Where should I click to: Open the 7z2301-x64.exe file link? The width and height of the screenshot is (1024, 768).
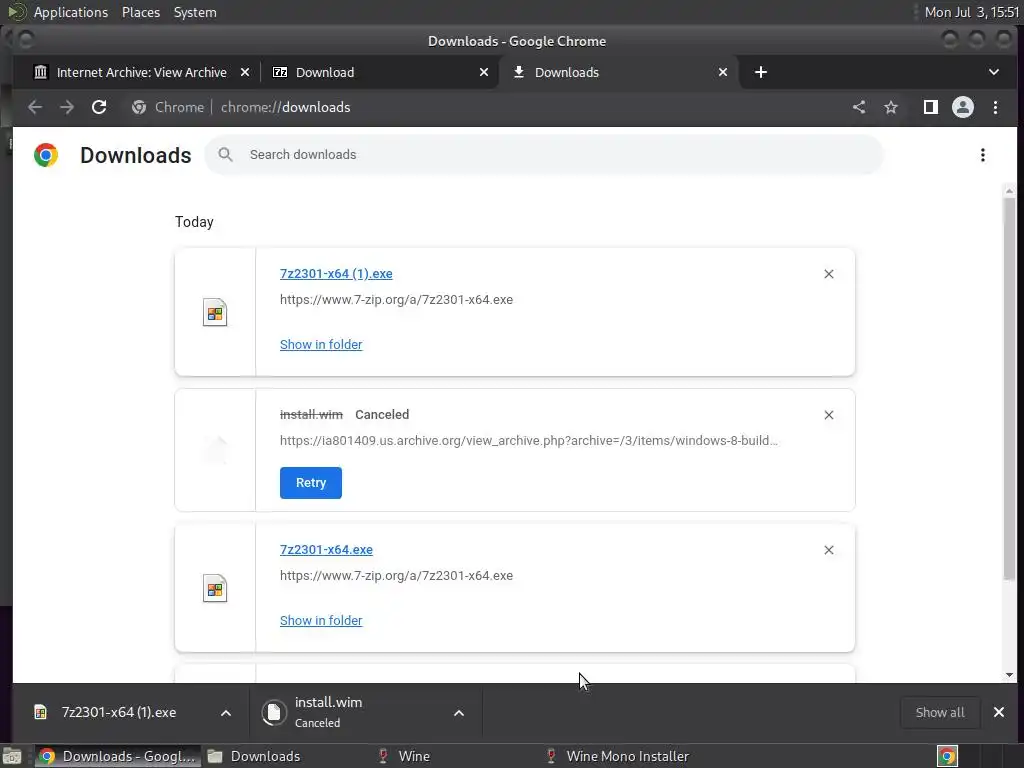(x=326, y=550)
